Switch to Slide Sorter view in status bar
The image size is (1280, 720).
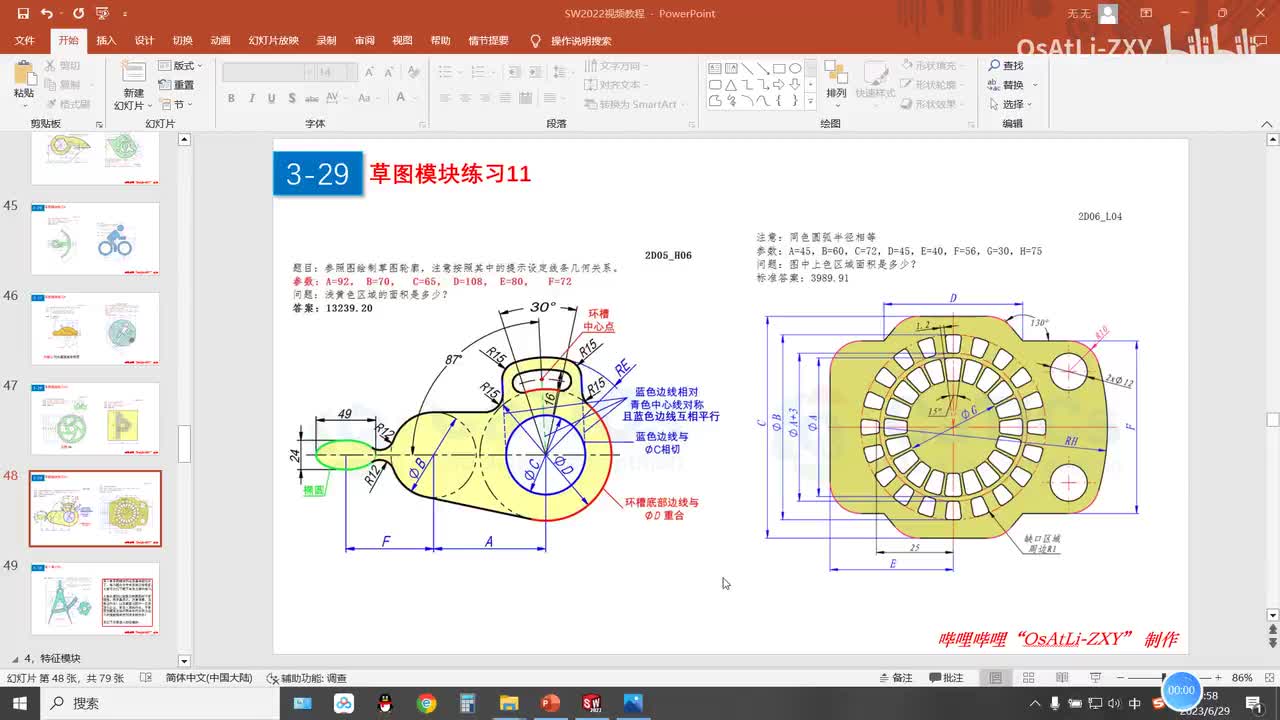1029,678
